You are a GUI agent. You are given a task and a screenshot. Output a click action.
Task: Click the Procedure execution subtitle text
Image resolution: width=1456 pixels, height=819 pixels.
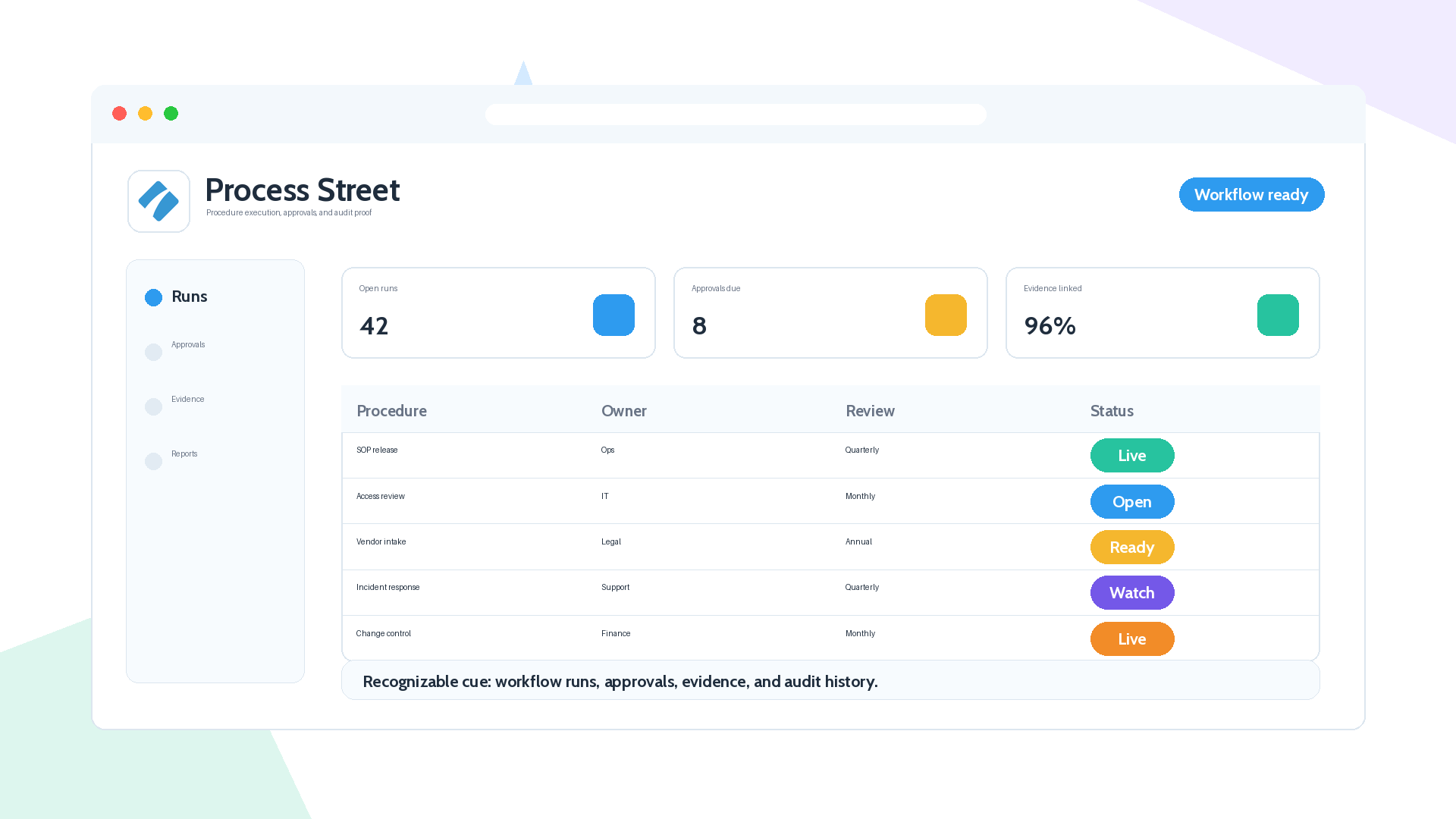pos(289,212)
